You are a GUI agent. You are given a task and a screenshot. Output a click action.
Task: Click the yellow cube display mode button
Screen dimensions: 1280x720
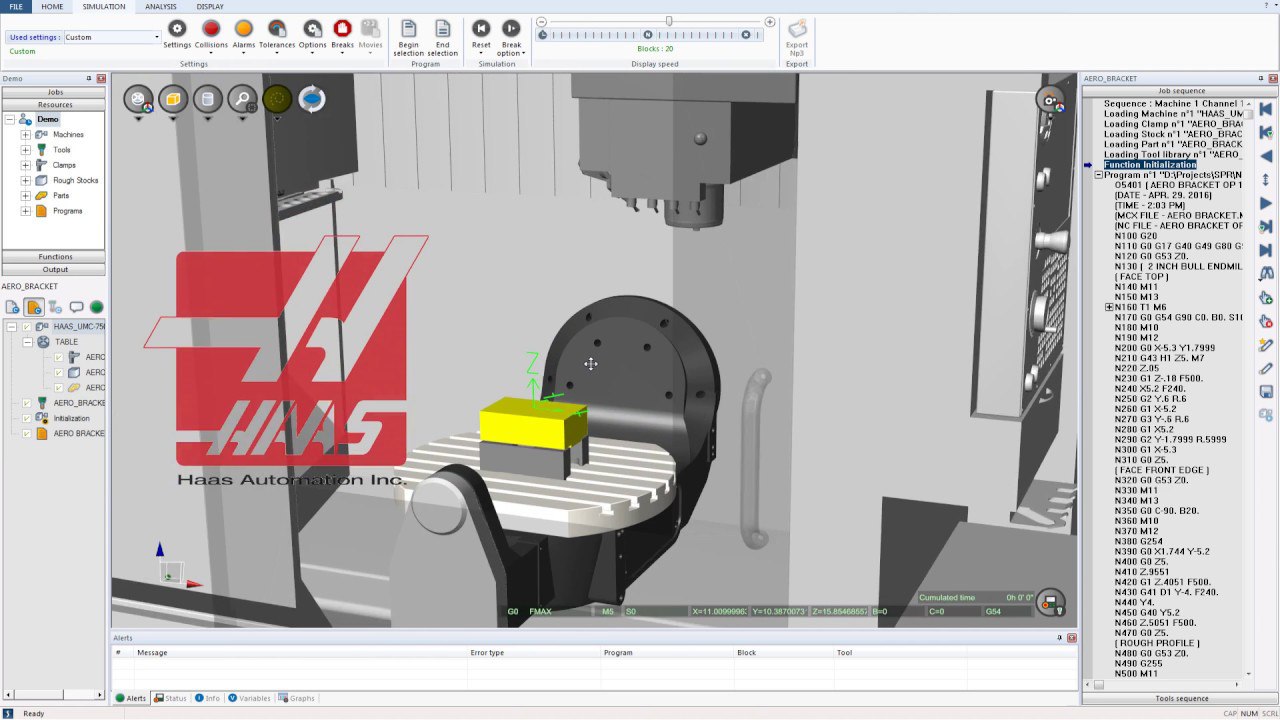173,99
